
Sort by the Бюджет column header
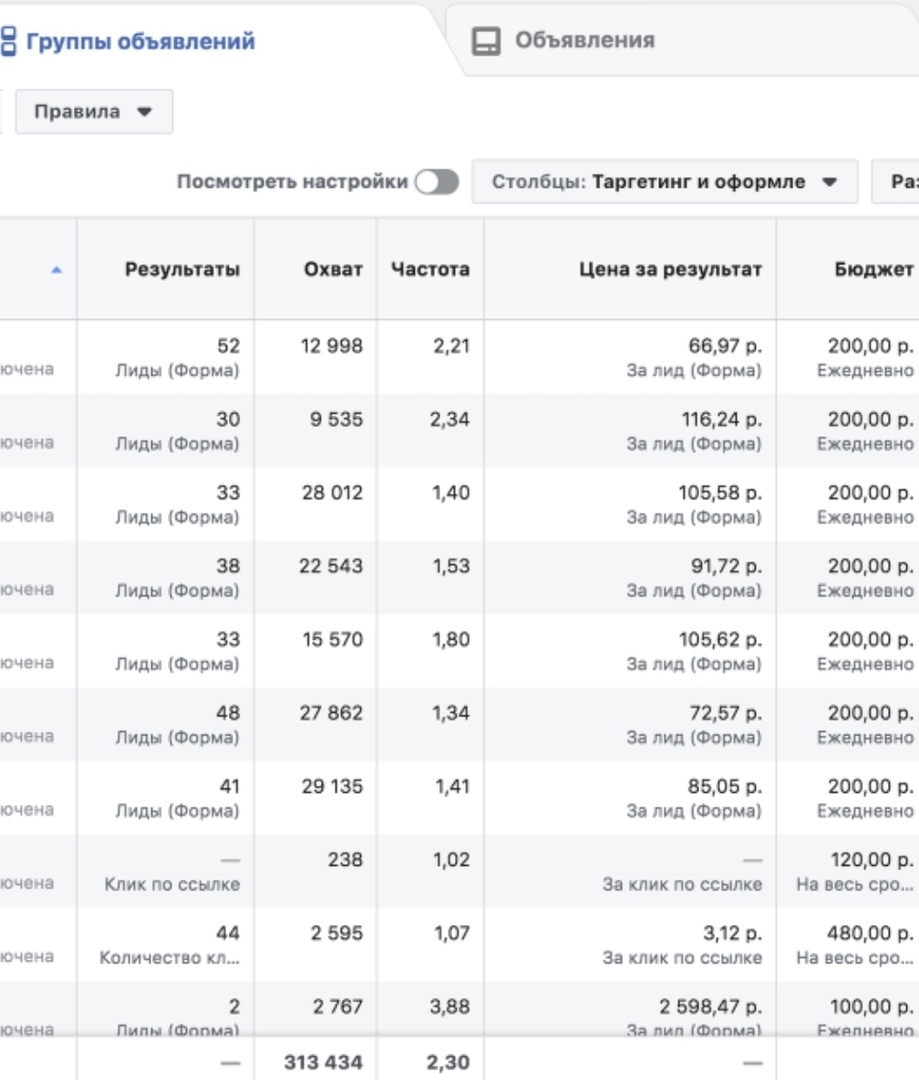[x=873, y=270]
